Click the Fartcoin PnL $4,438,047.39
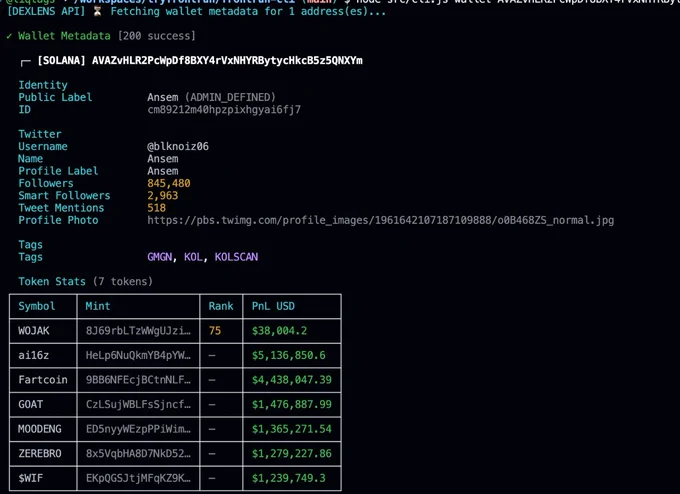This screenshot has width=680, height=494. 292,380
